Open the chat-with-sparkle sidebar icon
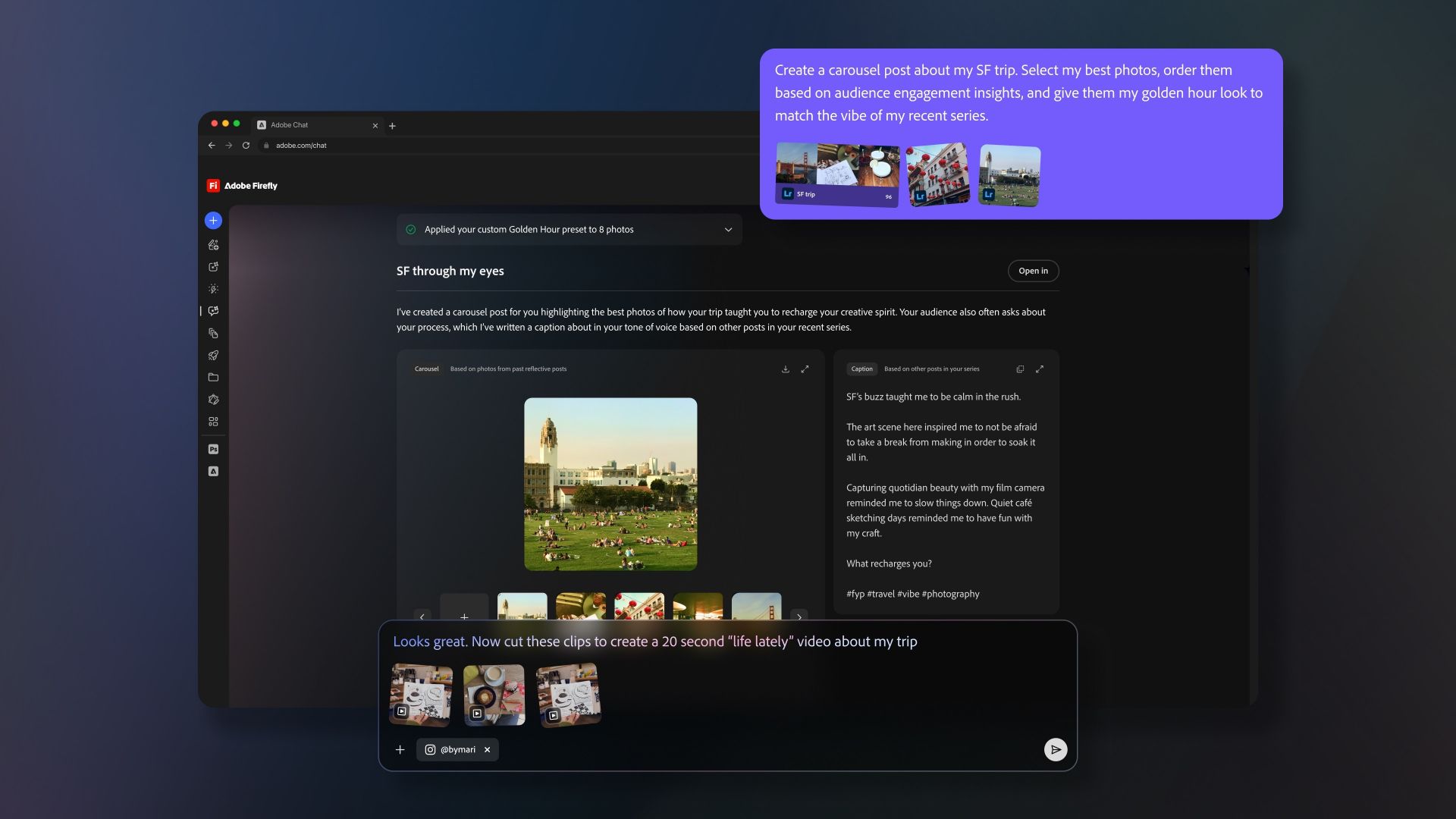Viewport: 1456px width, 819px height. [213, 310]
